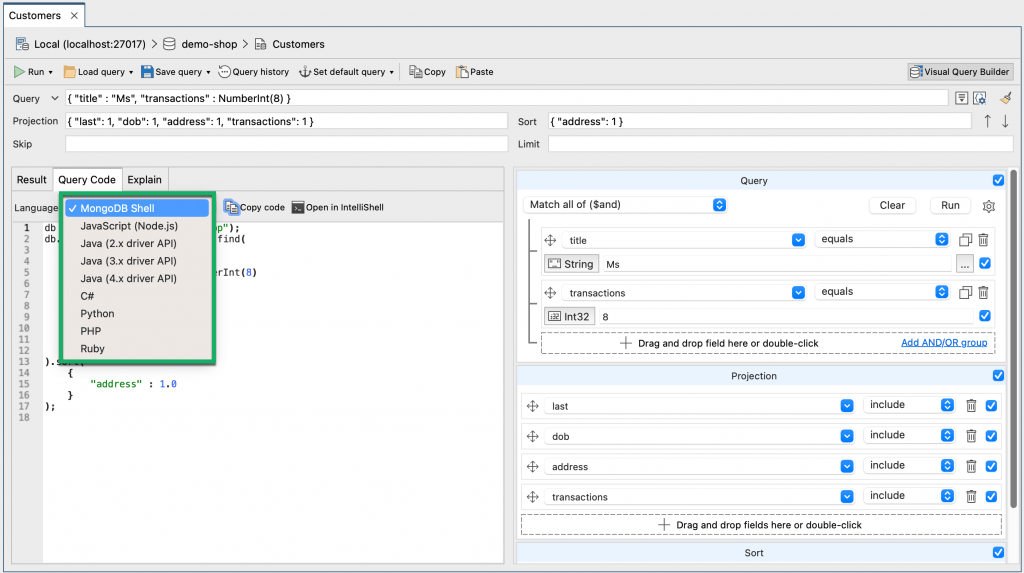Open the Query history tool
Image resolution: width=1024 pixels, height=573 pixels.
point(254,72)
